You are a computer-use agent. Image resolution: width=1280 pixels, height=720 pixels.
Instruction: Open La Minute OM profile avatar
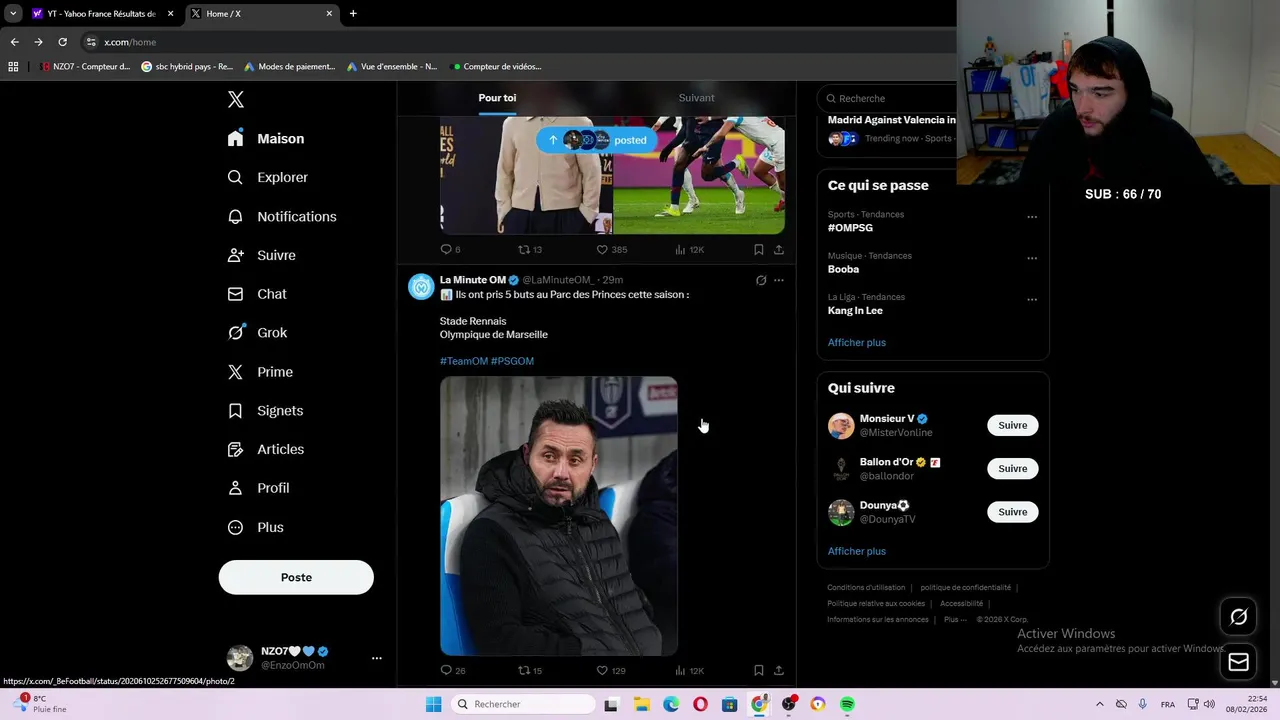point(421,287)
